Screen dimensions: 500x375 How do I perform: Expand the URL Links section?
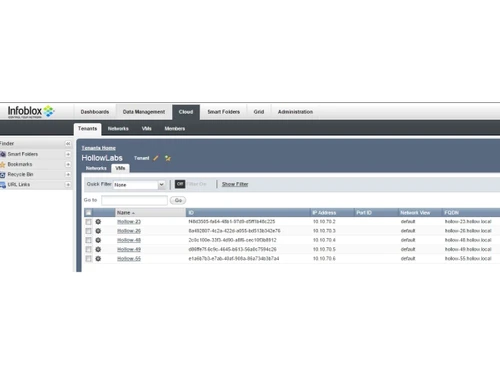click(x=68, y=184)
